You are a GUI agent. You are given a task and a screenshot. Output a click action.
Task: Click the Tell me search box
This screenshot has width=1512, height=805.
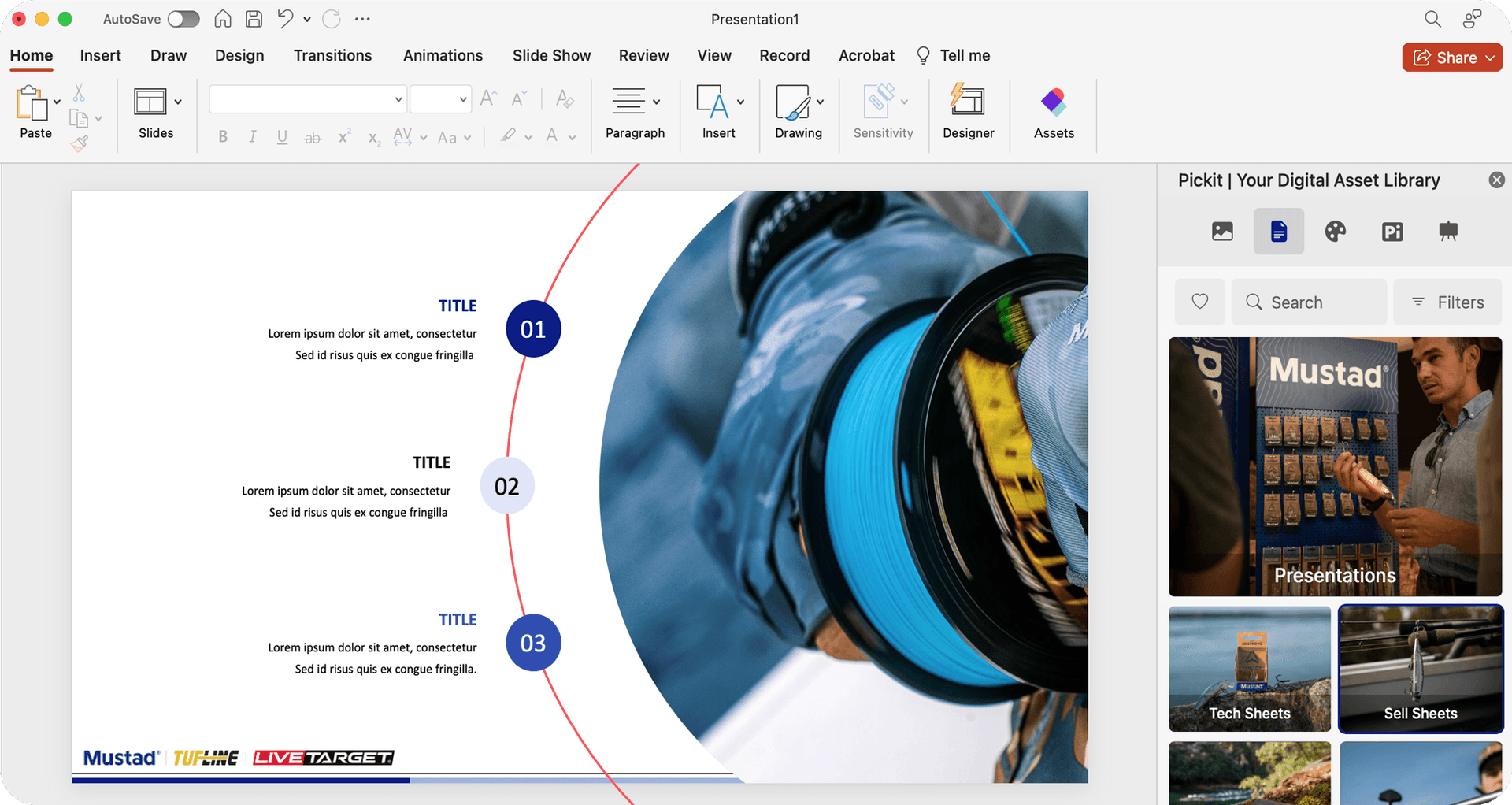954,56
